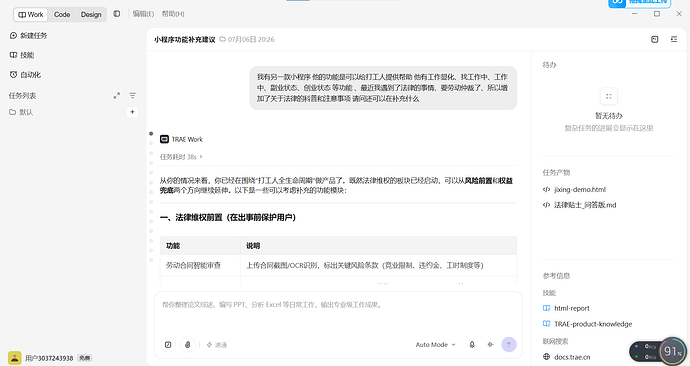Click the 免费 plan badge

pos(84,358)
